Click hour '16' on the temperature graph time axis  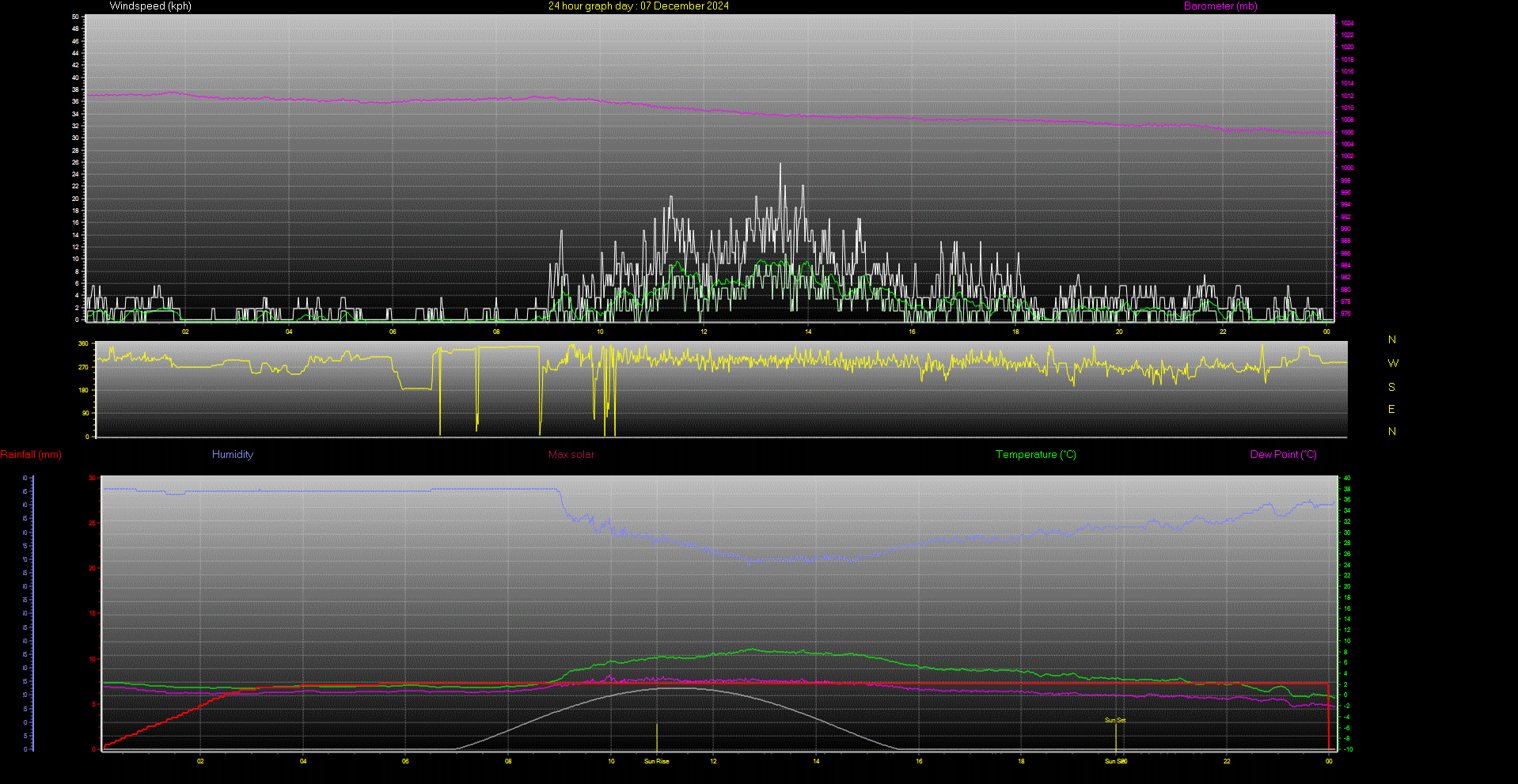point(919,762)
